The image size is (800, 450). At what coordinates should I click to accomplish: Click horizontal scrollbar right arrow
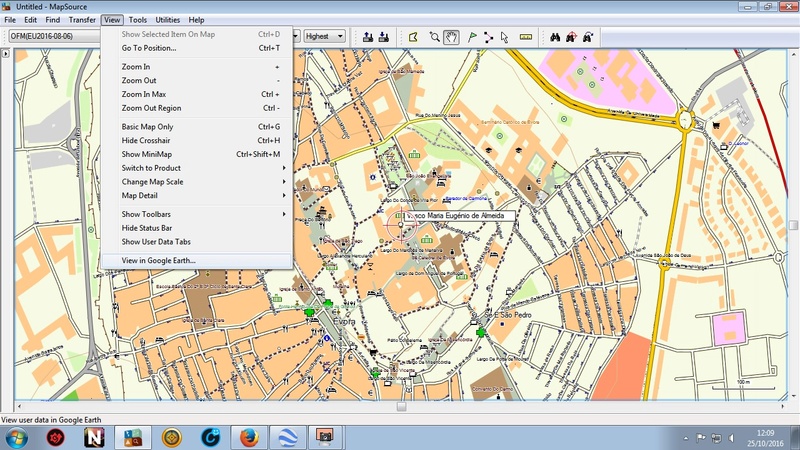click(783, 407)
